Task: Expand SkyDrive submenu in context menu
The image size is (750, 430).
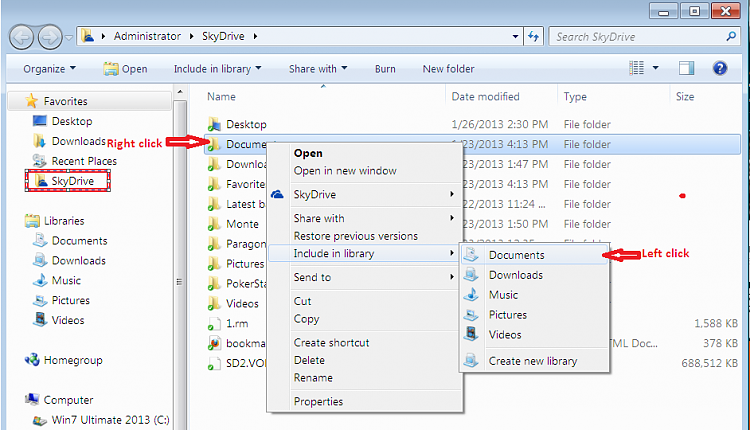Action: (x=364, y=194)
